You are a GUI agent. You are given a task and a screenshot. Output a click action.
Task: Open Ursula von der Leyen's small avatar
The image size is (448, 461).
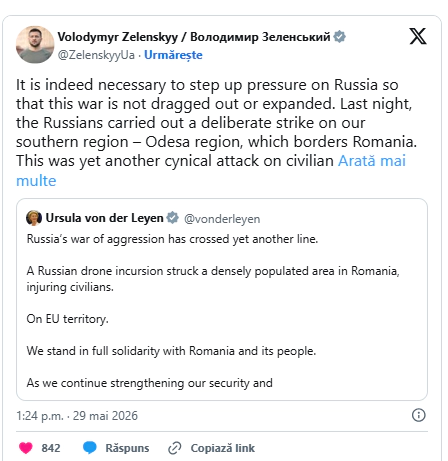34,218
